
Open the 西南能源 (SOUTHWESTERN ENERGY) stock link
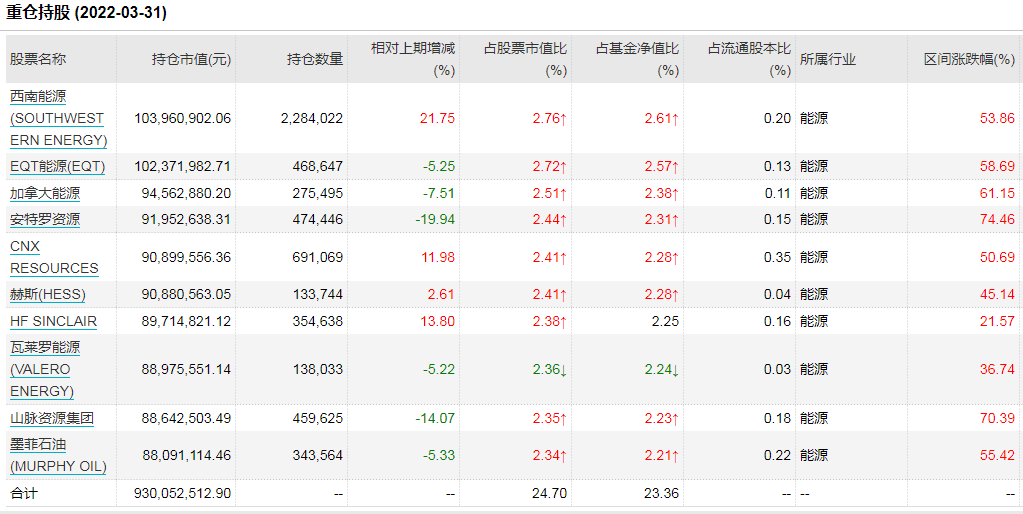coord(57,118)
